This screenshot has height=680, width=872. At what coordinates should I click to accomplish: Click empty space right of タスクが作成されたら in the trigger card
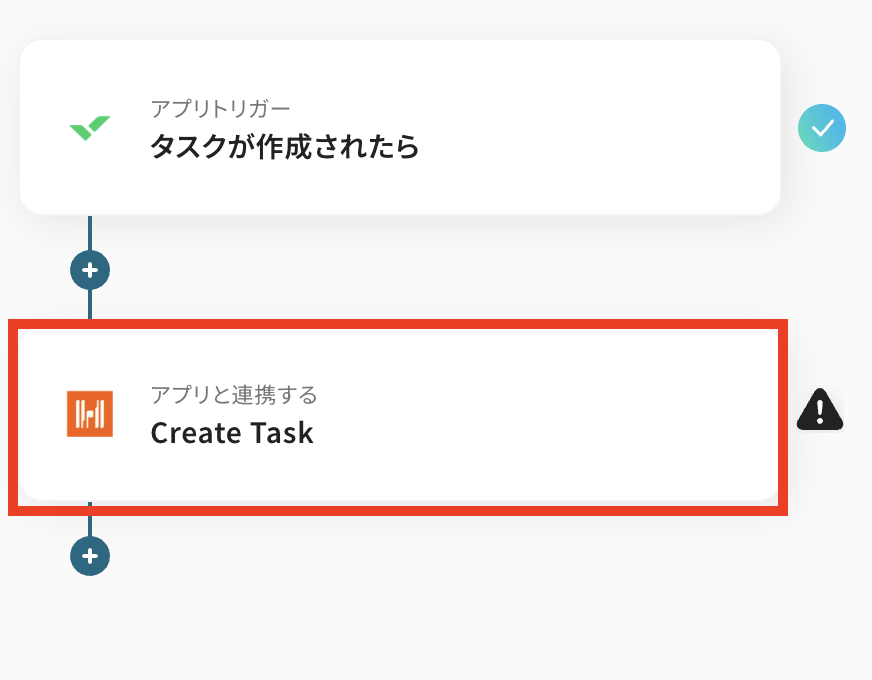(x=600, y=147)
